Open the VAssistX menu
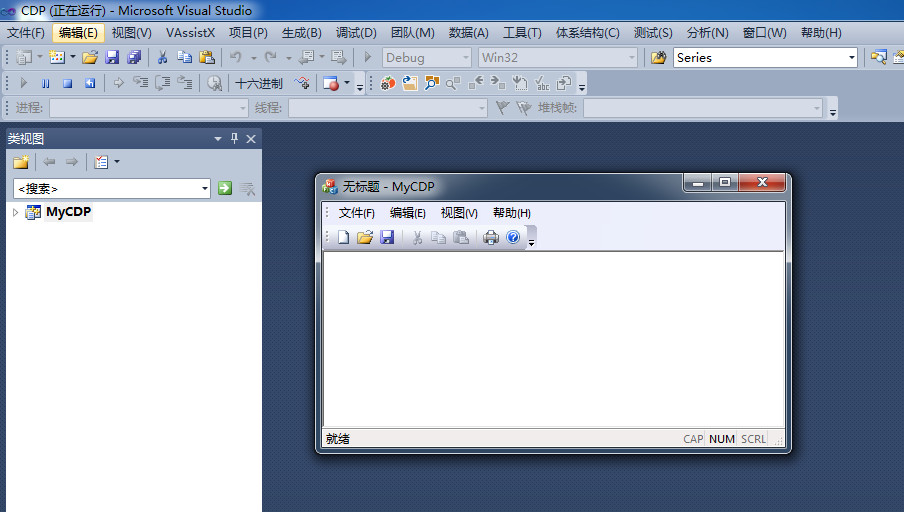The image size is (904, 512). point(190,33)
